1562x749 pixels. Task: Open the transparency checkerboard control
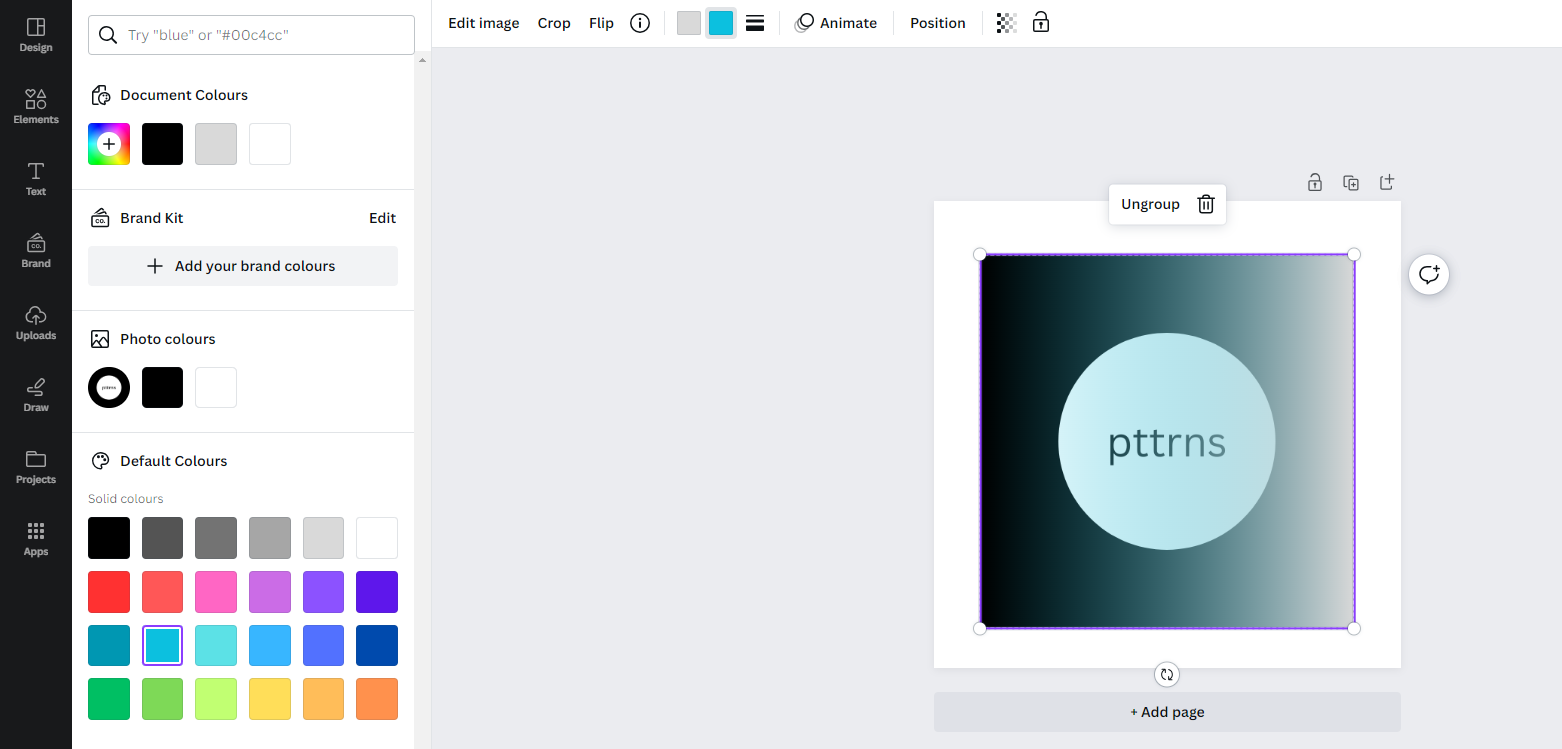[x=1007, y=23]
